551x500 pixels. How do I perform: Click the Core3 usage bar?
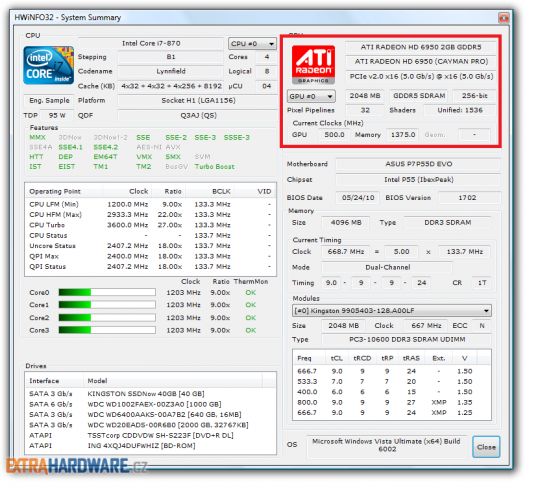click(x=107, y=330)
